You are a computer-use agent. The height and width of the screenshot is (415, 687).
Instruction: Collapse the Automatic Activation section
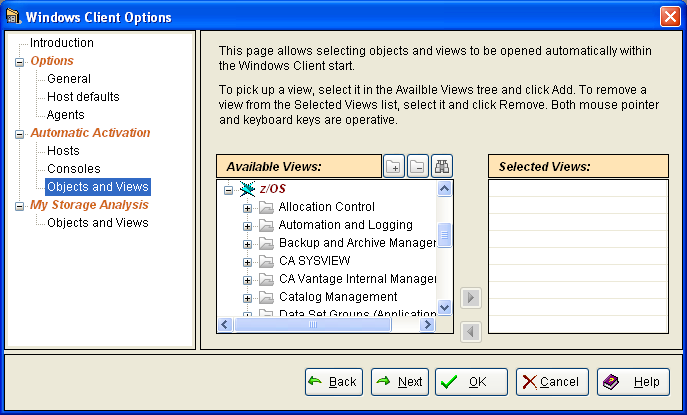pyautogui.click(x=19, y=134)
